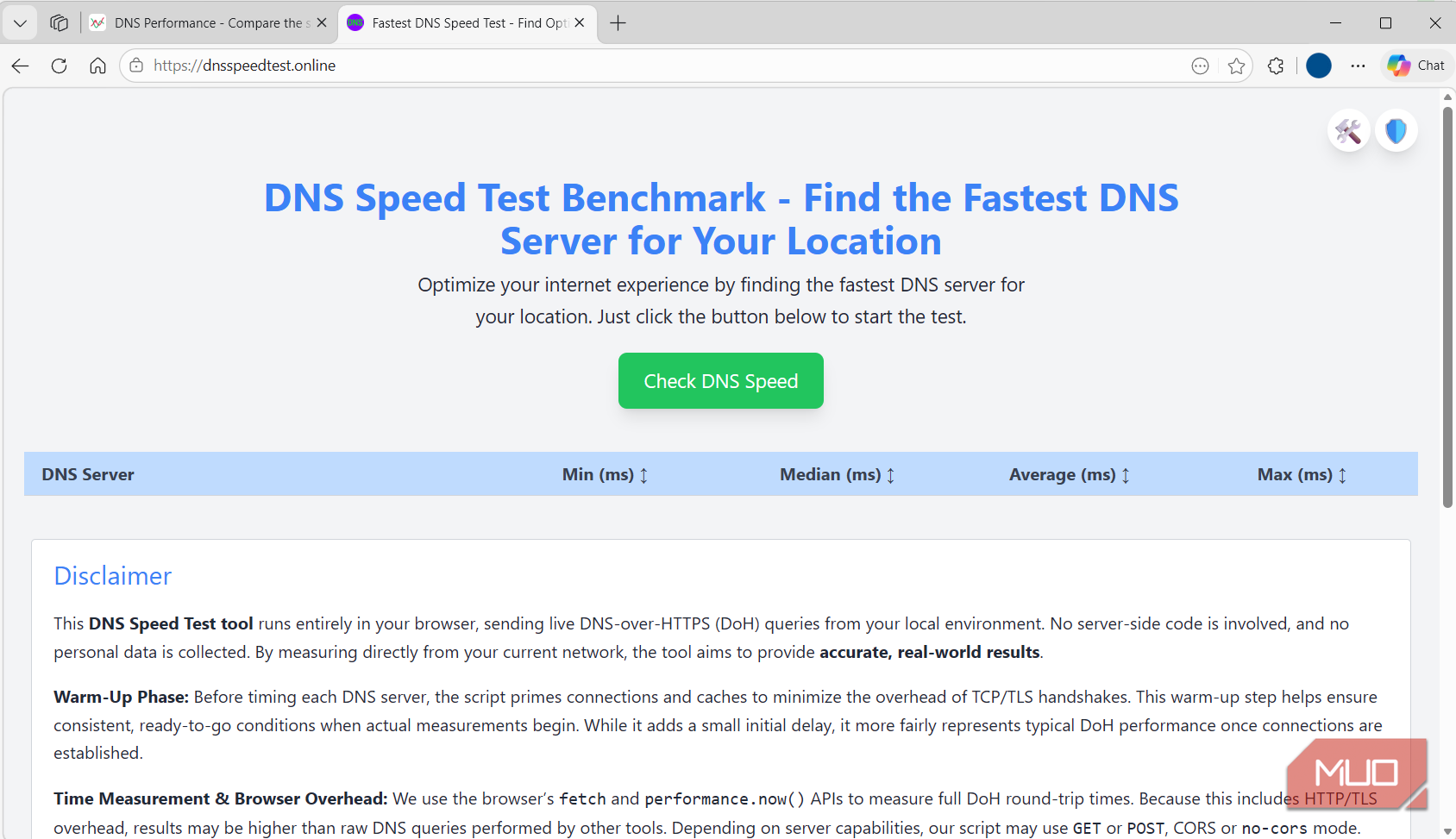Go to browser home page icon
Screen dimensions: 1456x839
97,66
